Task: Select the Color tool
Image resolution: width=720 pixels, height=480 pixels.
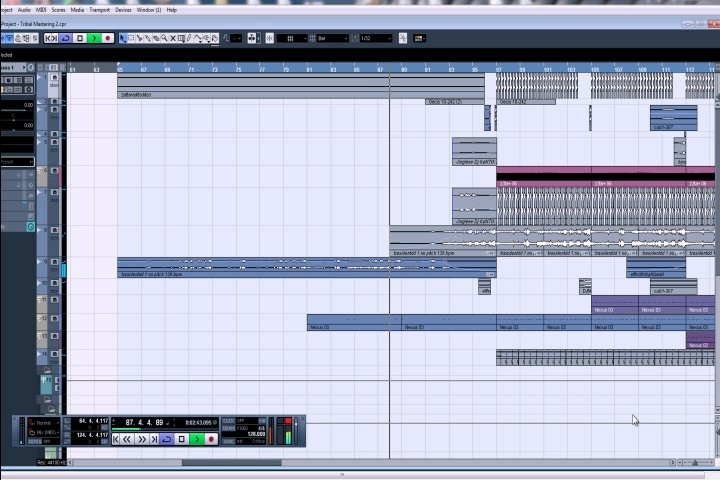Action: (215, 39)
